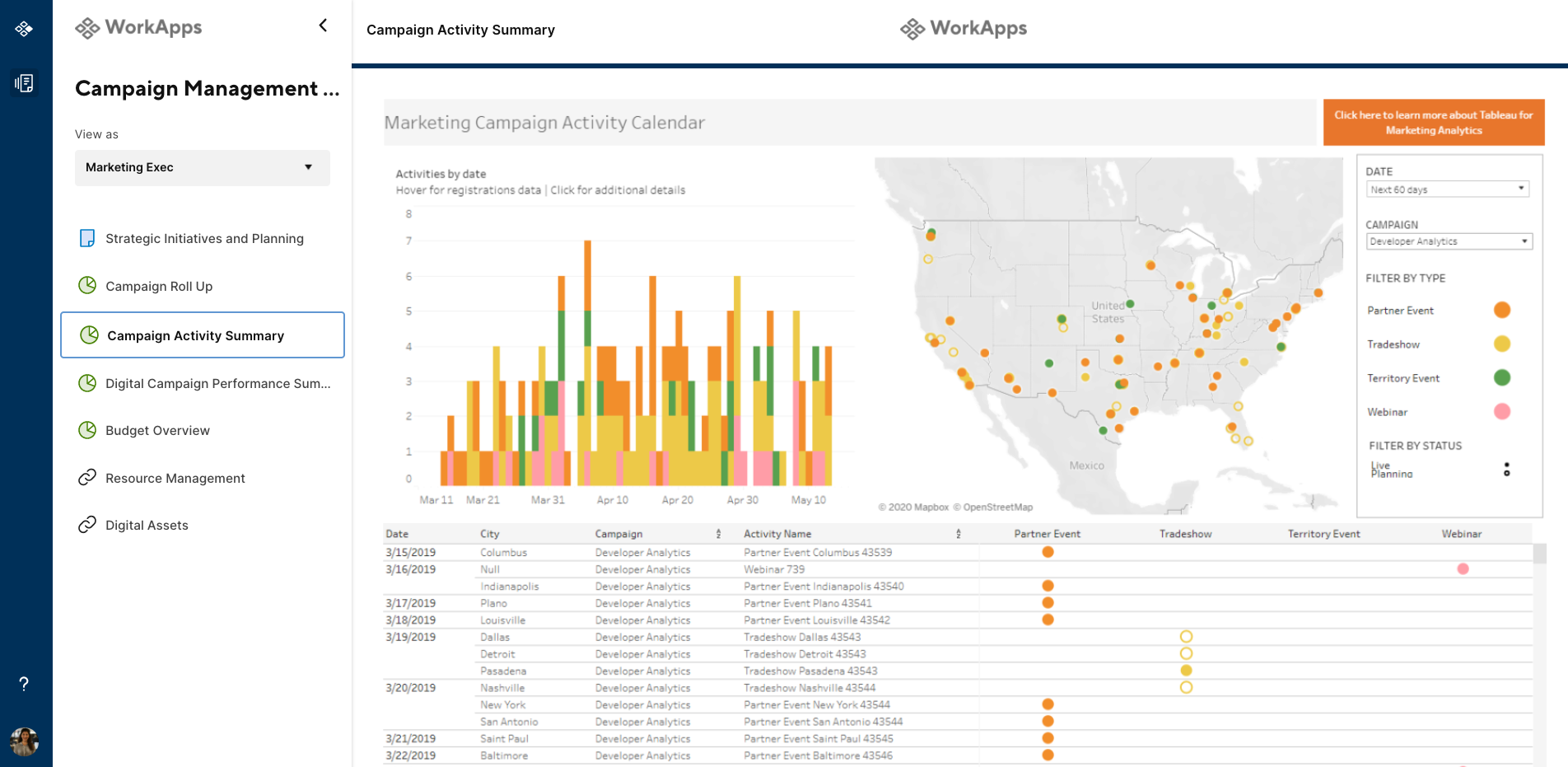Click the orange Tableau Marketing Analytics banner
This screenshot has height=767, width=1568.
point(1433,123)
